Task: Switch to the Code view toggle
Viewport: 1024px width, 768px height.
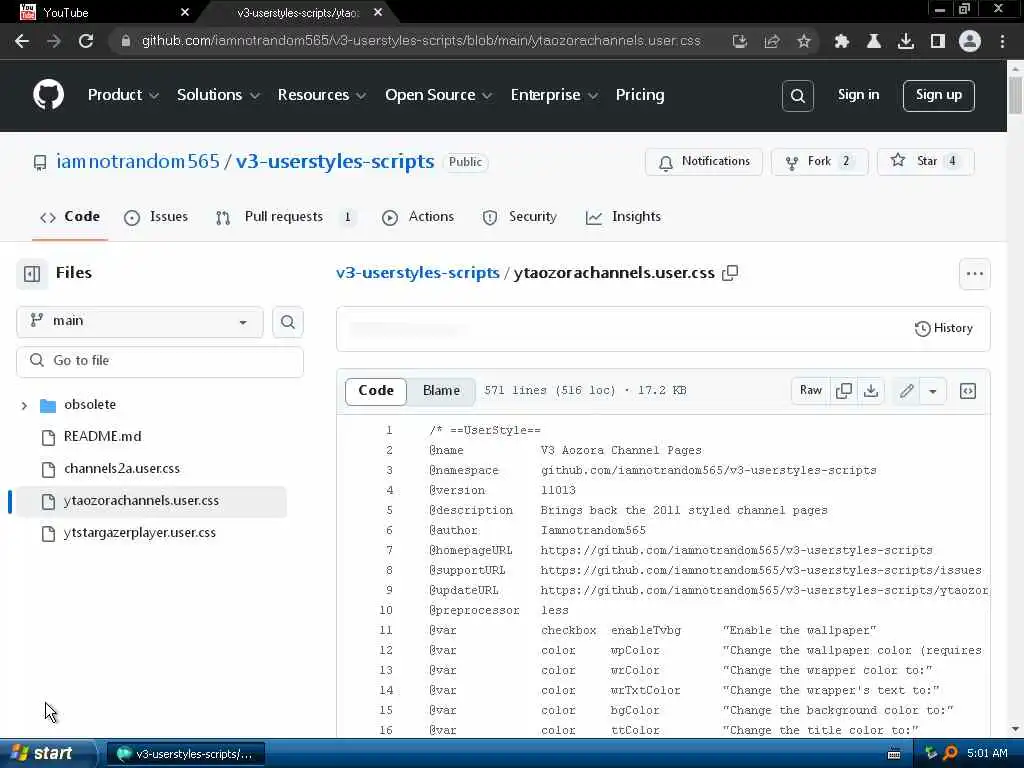Action: pyautogui.click(x=376, y=391)
